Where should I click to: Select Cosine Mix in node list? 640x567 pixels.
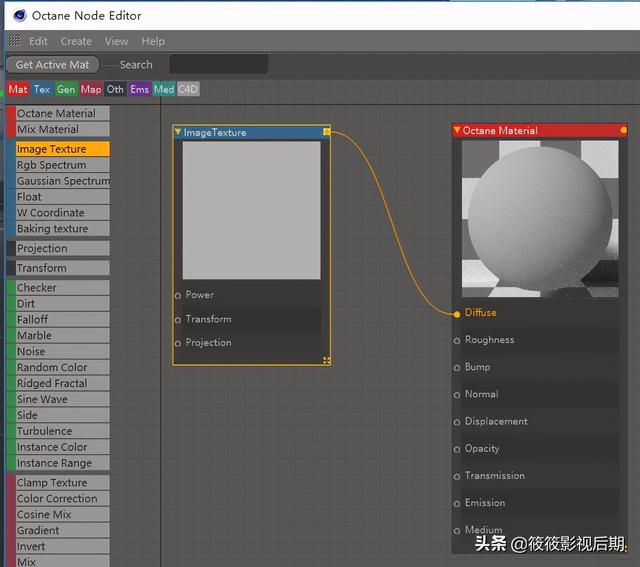(62, 514)
